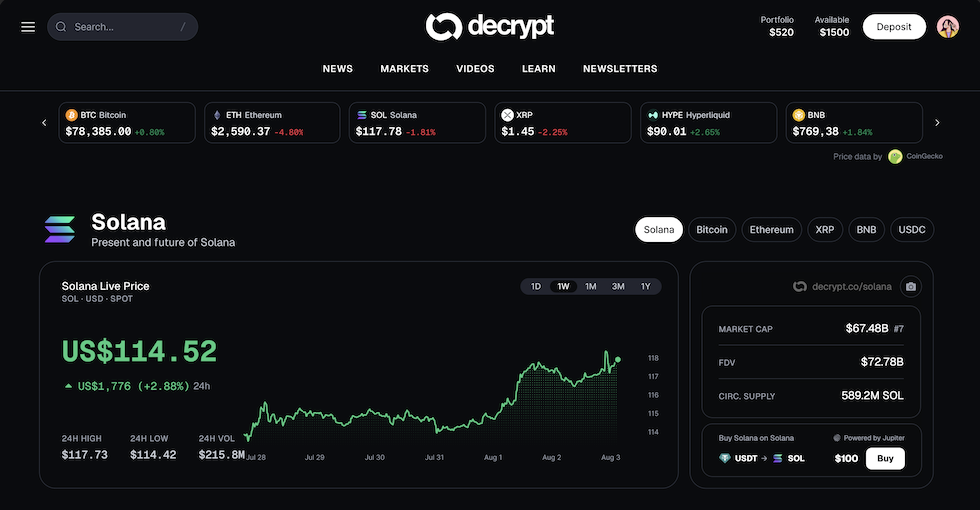Image resolution: width=980 pixels, height=510 pixels.
Task: Click the Buy button
Action: pyautogui.click(x=885, y=458)
